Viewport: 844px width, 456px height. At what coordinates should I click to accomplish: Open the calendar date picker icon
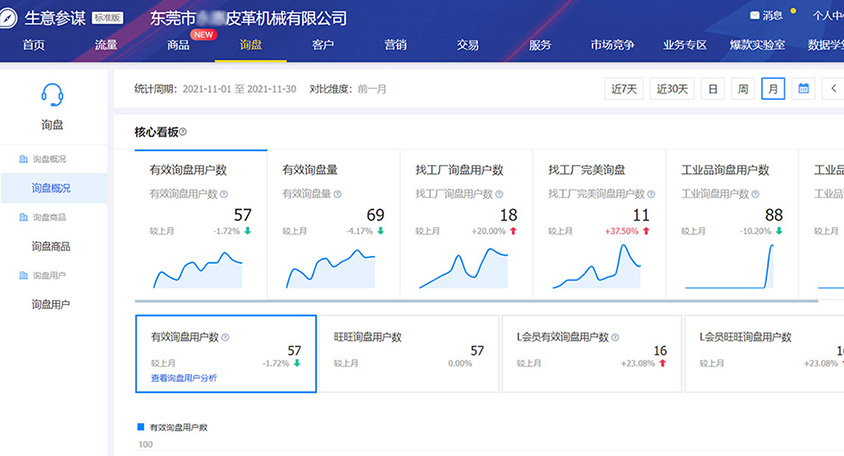(x=803, y=88)
